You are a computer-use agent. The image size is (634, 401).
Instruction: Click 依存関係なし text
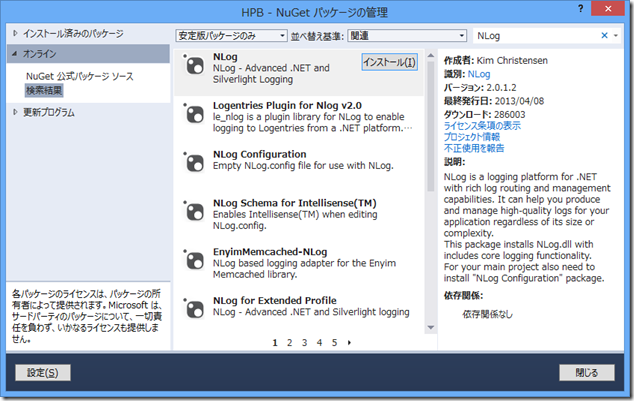pyautogui.click(x=488, y=314)
